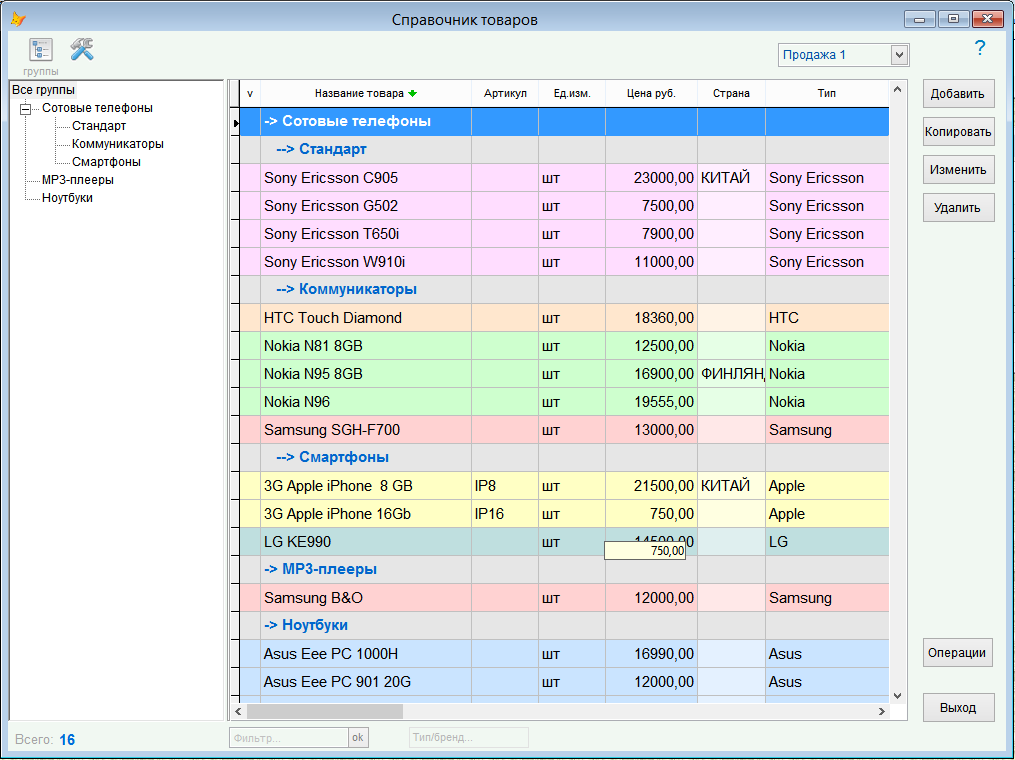Select the 3G Apple iPhone 16Gb row
Viewport: 1015px width, 760px height.
click(x=564, y=513)
